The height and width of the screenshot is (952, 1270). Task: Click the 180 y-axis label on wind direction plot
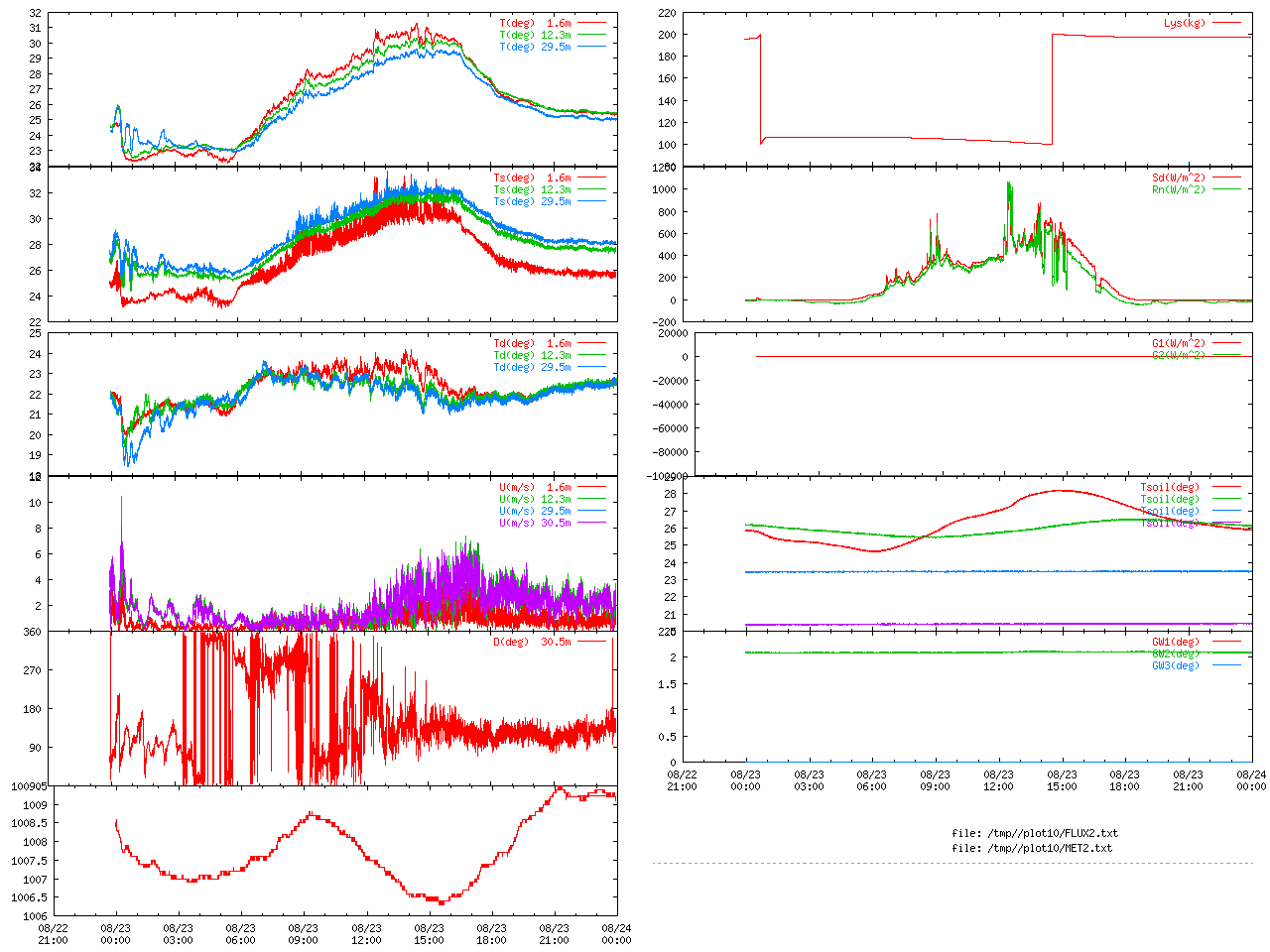point(33,710)
